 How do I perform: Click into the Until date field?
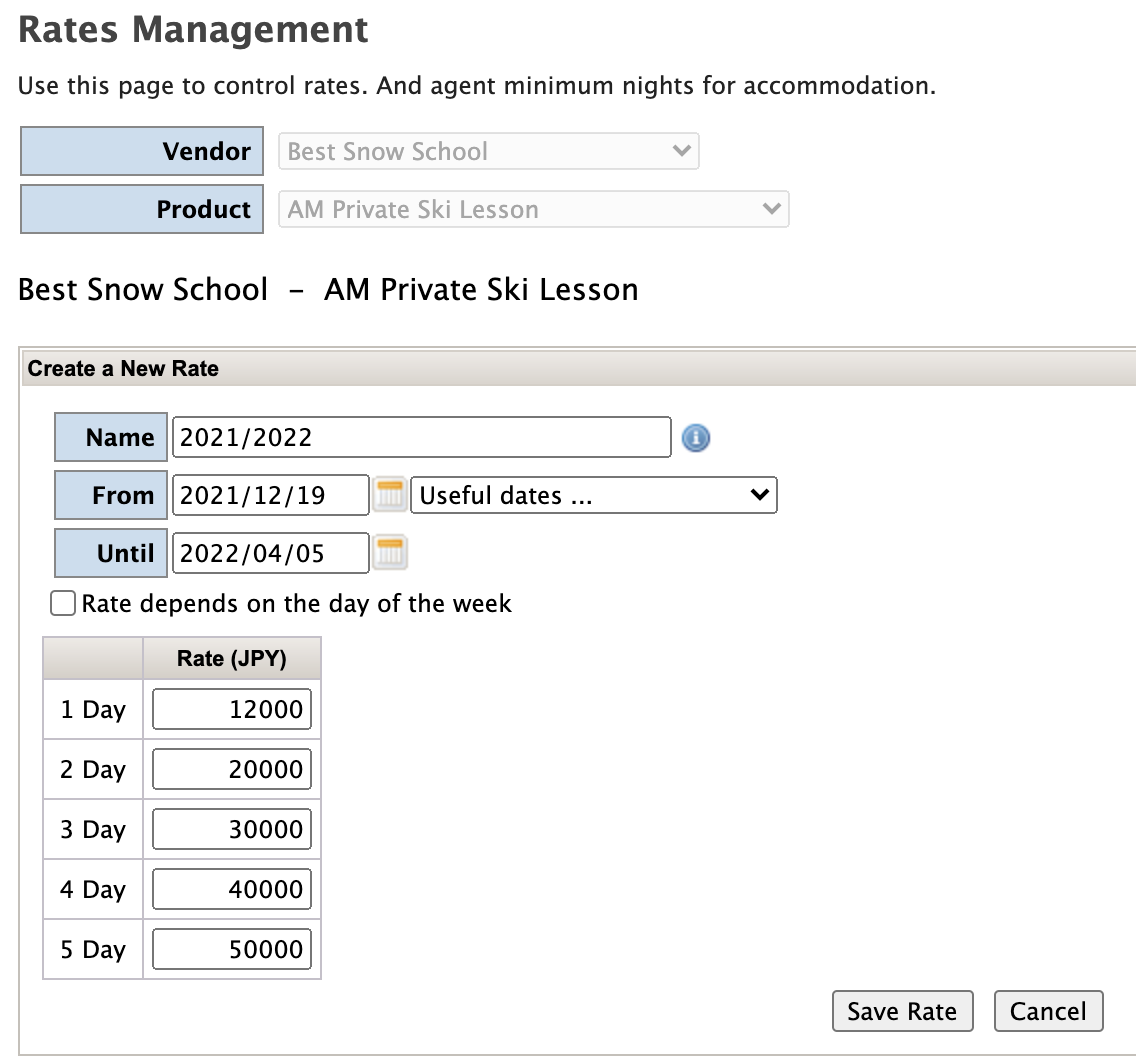pyautogui.click(x=270, y=553)
